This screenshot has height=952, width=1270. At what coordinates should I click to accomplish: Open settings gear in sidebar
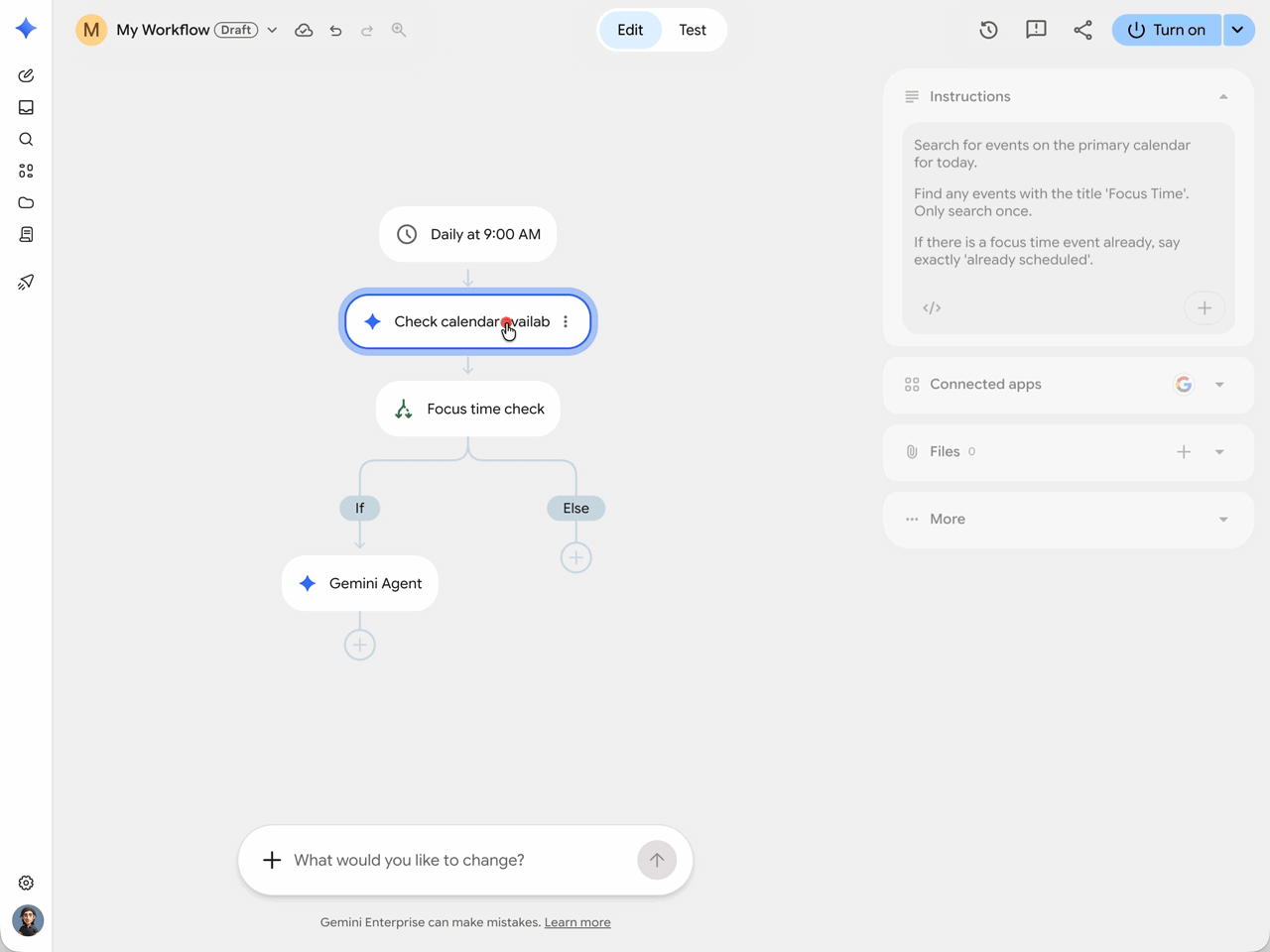pyautogui.click(x=26, y=883)
